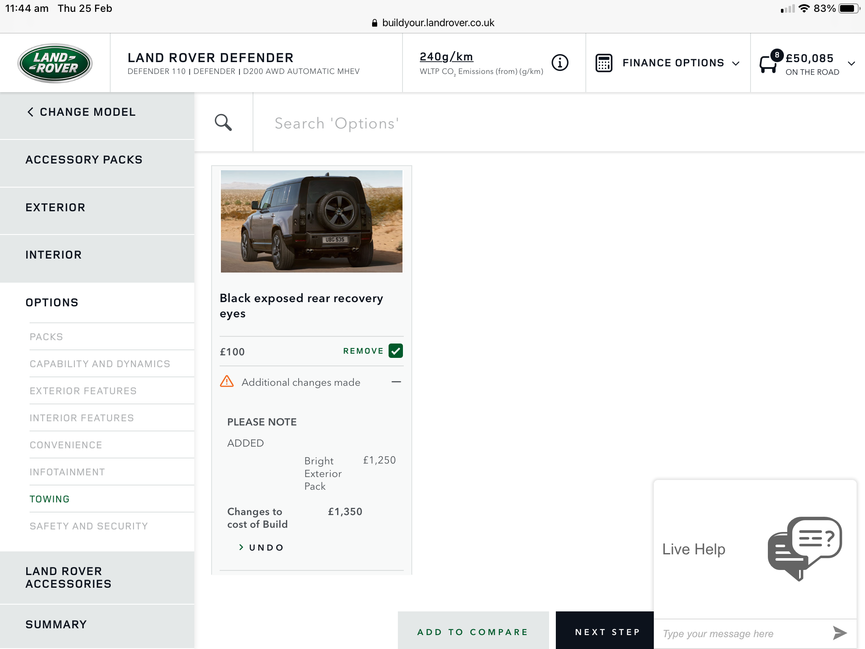Expand the on the road price chevron

[851, 63]
